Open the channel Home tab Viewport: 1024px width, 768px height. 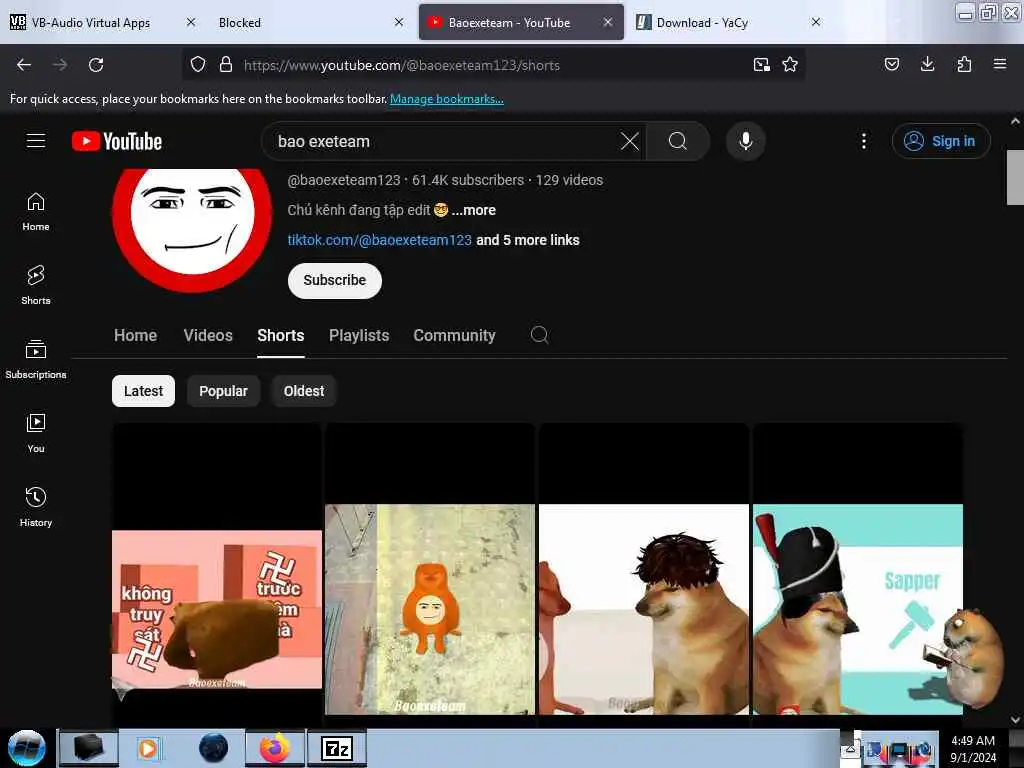[135, 335]
